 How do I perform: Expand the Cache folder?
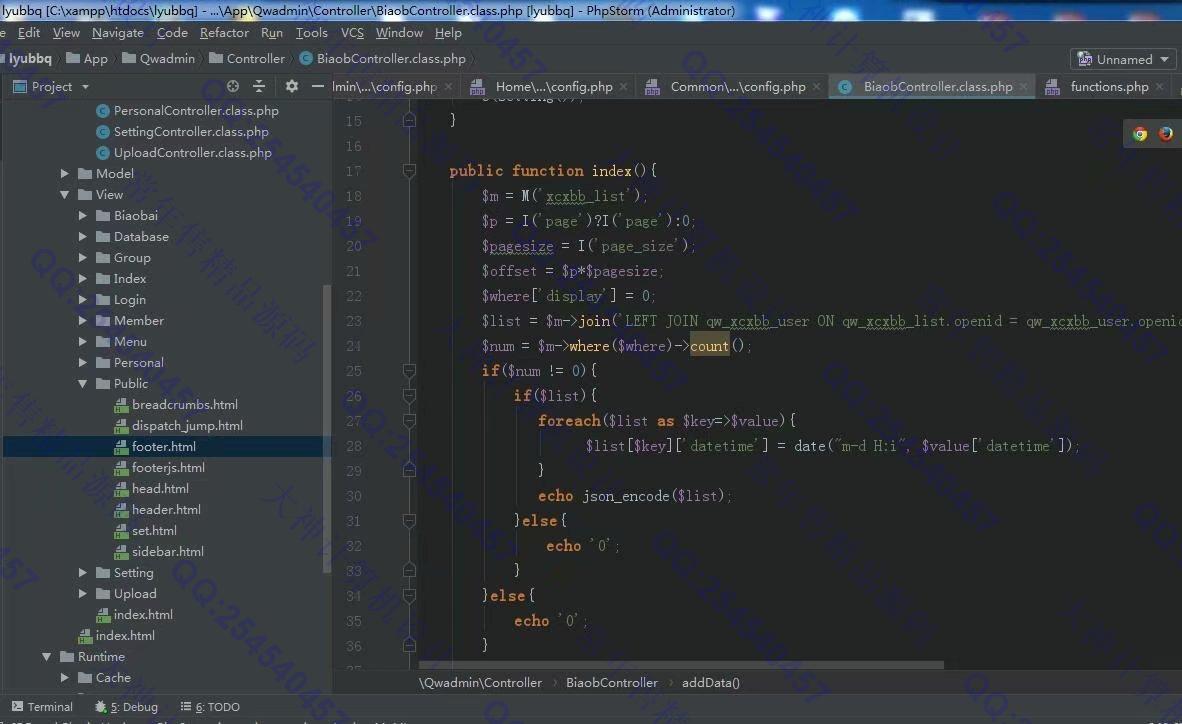65,679
